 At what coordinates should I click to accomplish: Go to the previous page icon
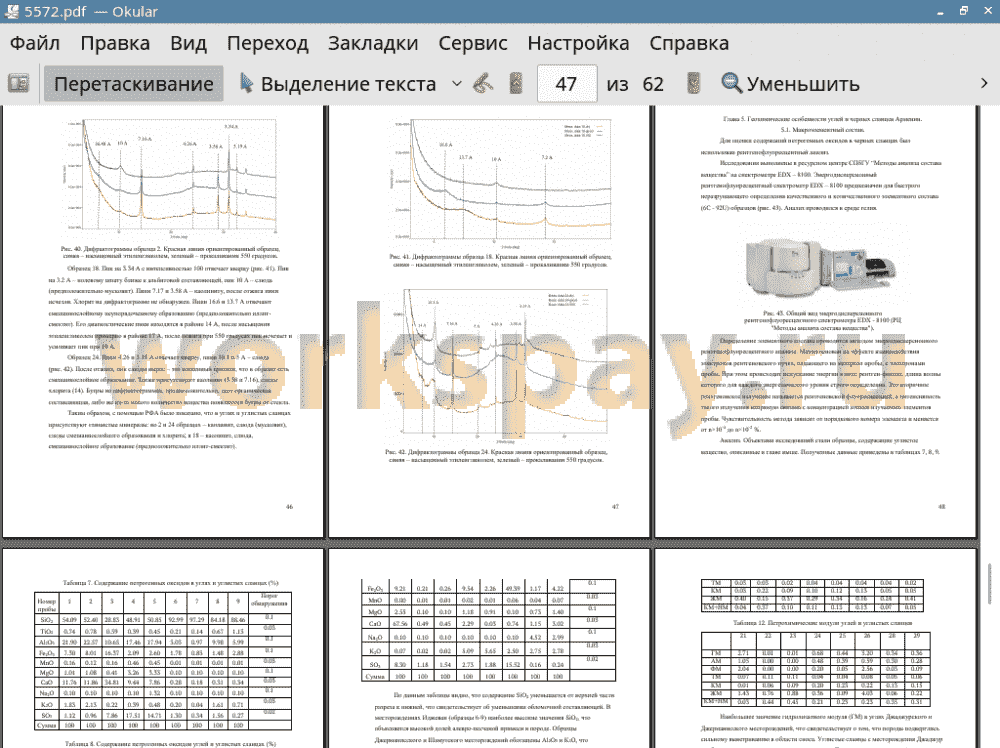click(516, 84)
